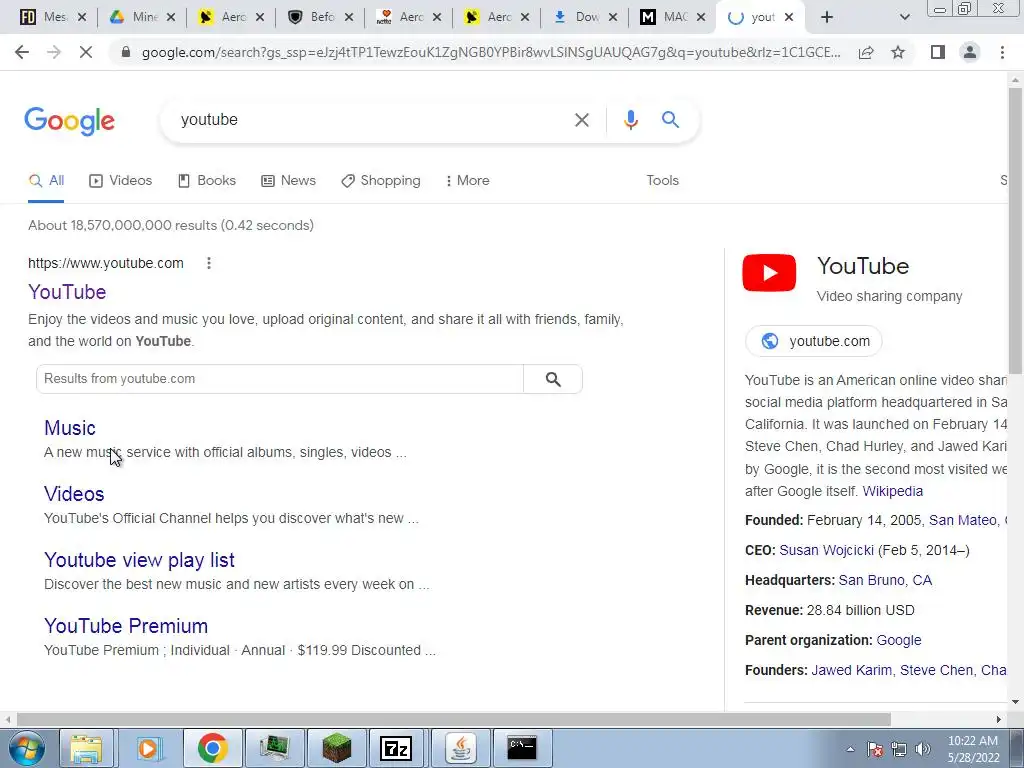Click the taskbar clock showing 10:22 AM
Viewport: 1024px width, 768px height.
pos(973,749)
